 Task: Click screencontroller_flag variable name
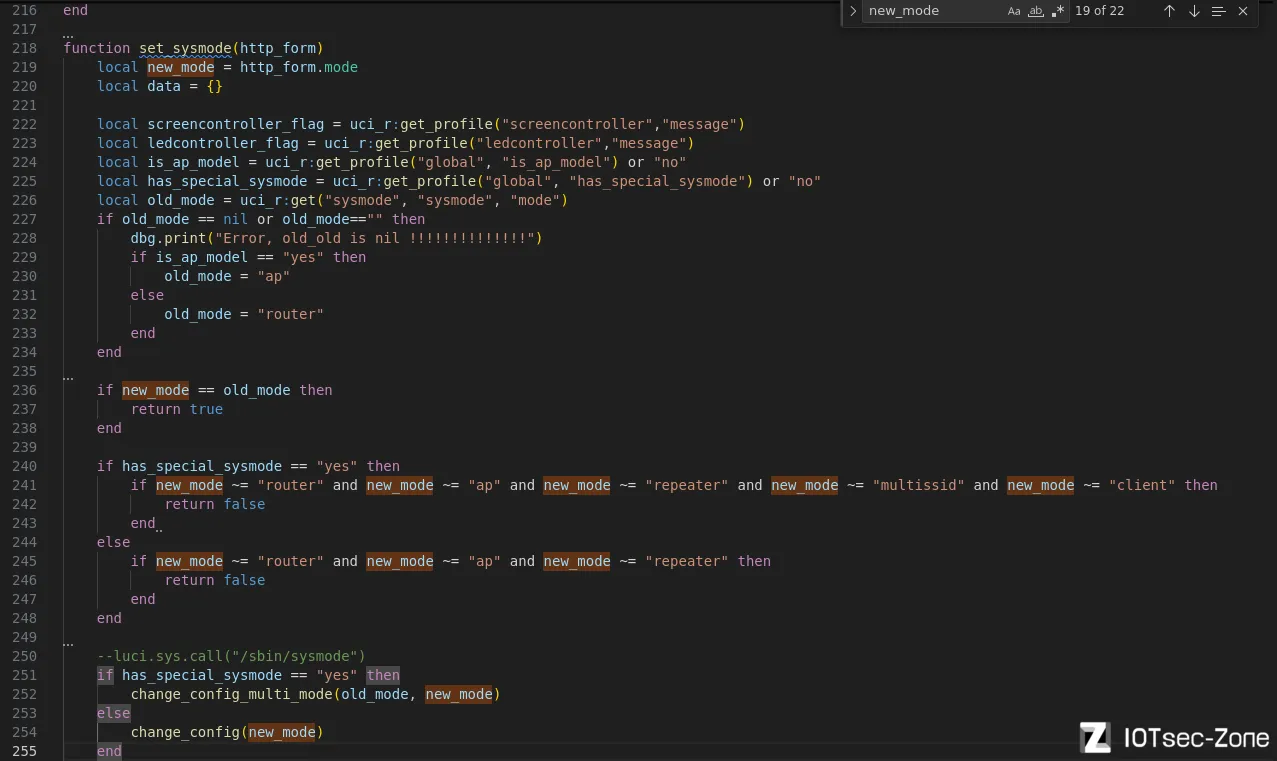click(236, 124)
